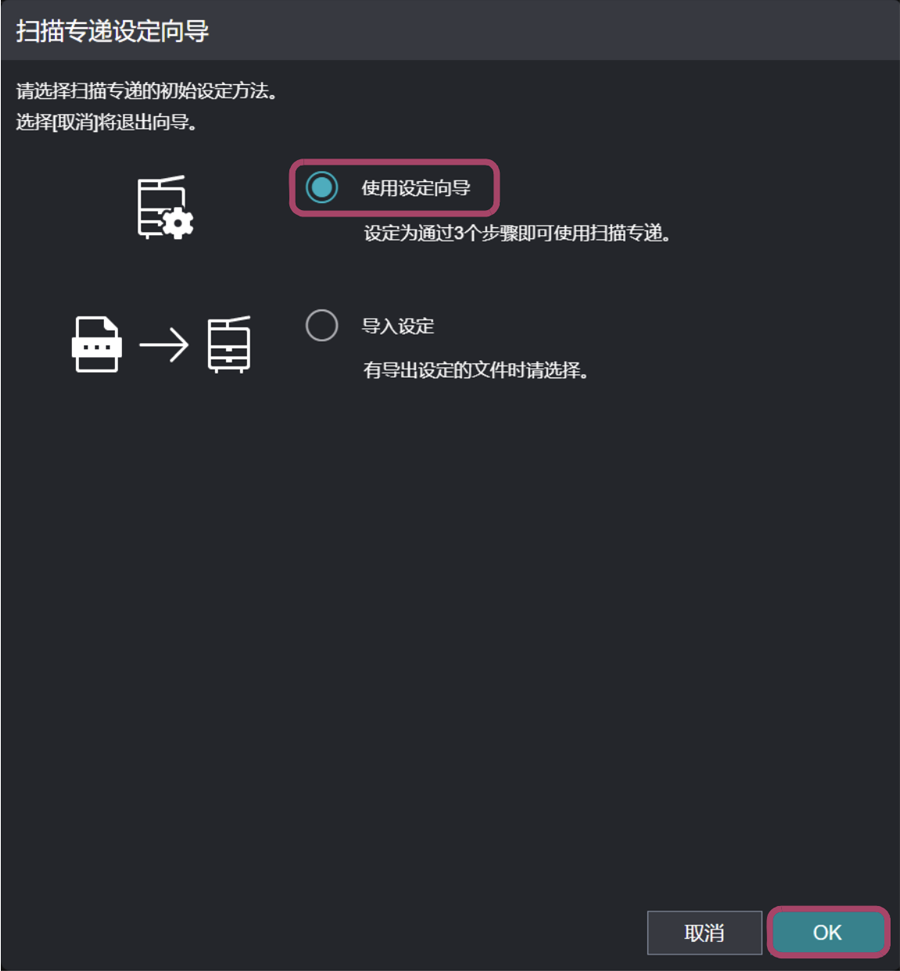Select the 导入设定 radio button circle

pyautogui.click(x=321, y=325)
